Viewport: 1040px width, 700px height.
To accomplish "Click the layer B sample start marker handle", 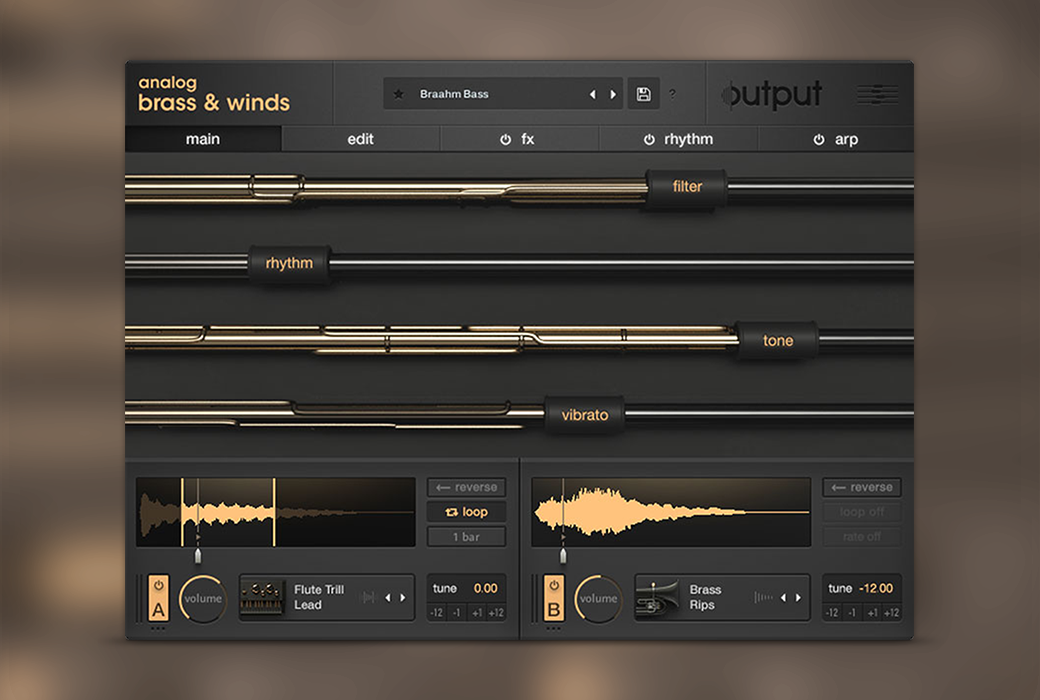I will (x=563, y=556).
